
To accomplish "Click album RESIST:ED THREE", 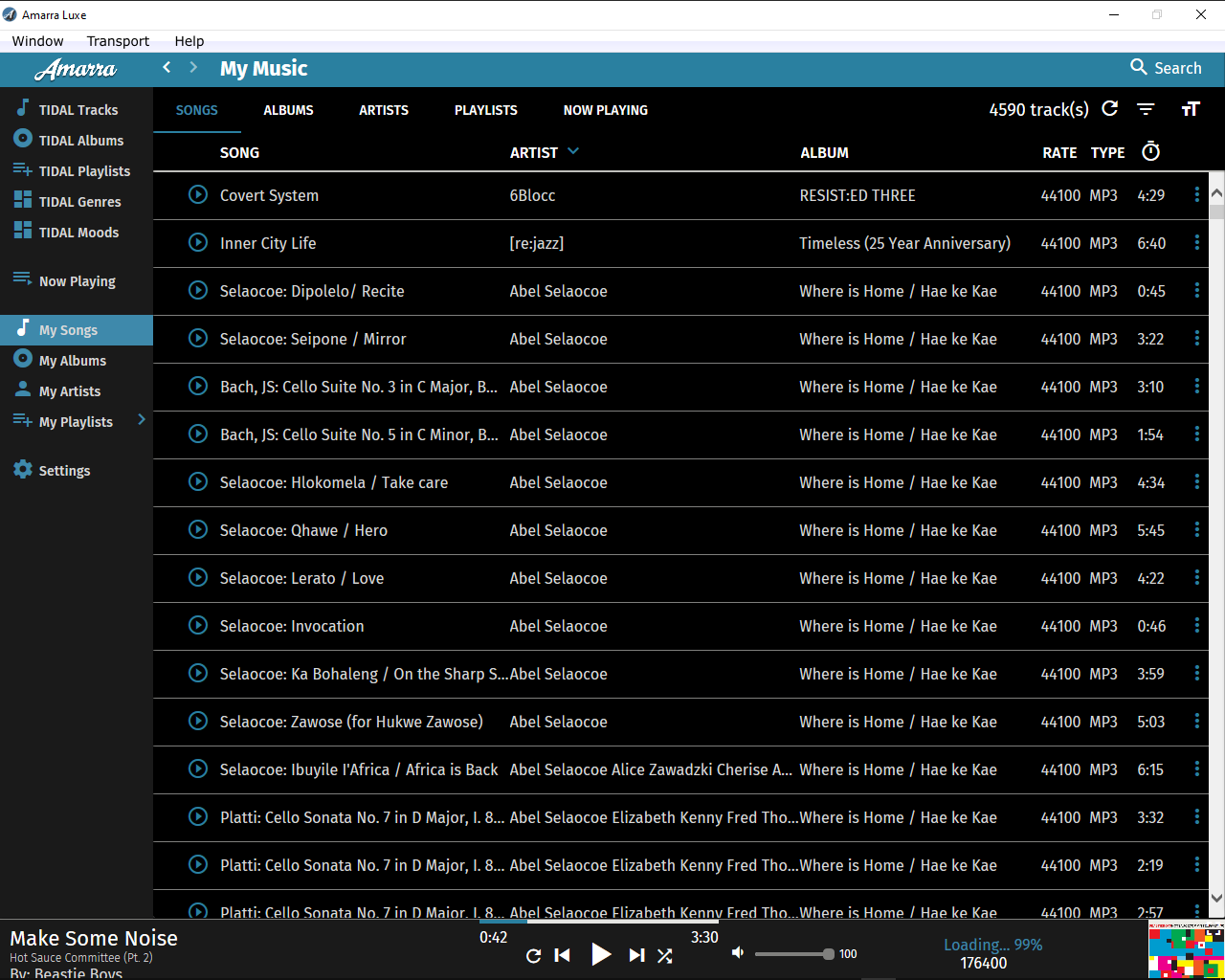I will click(857, 195).
